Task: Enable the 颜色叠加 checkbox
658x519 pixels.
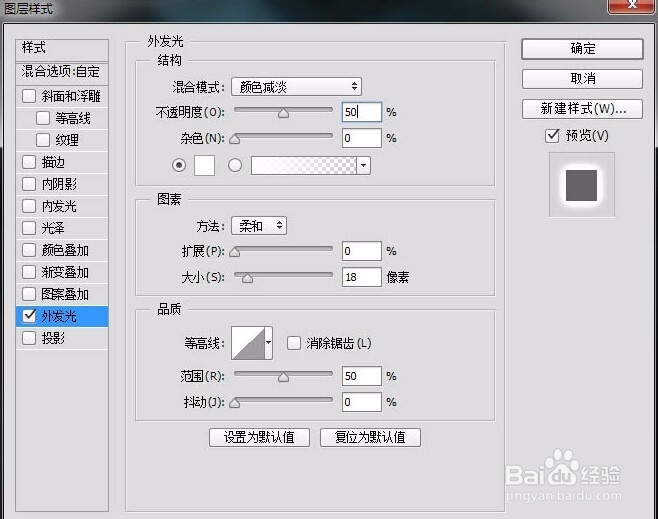Action: pos(29,250)
